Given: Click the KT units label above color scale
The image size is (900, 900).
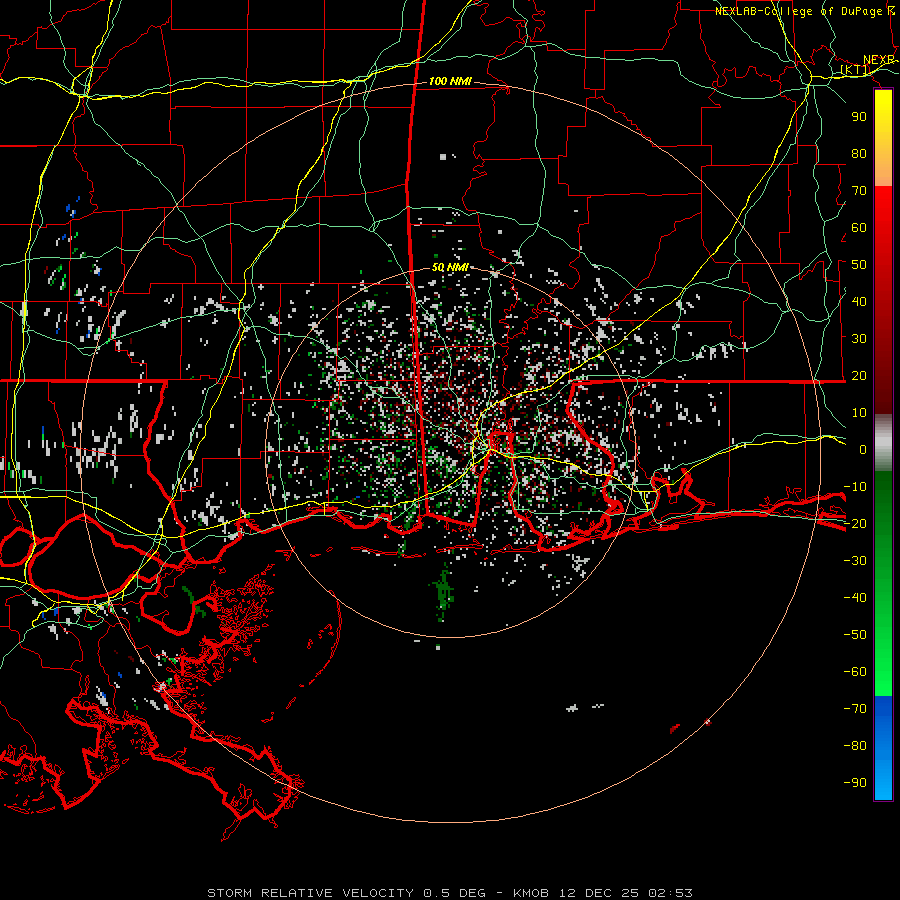Looking at the screenshot, I should coord(855,69).
